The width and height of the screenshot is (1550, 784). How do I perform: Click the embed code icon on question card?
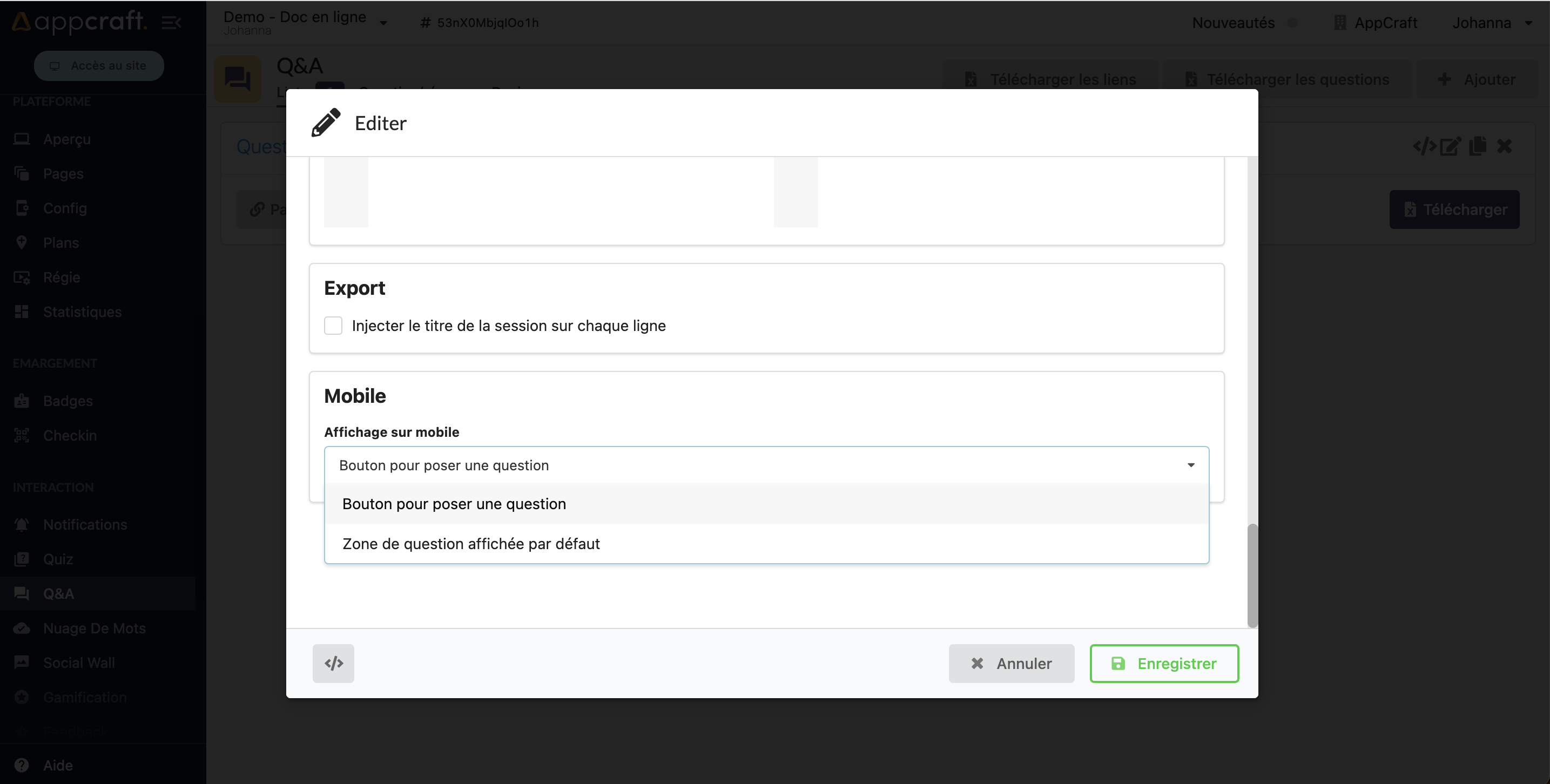[1424, 146]
